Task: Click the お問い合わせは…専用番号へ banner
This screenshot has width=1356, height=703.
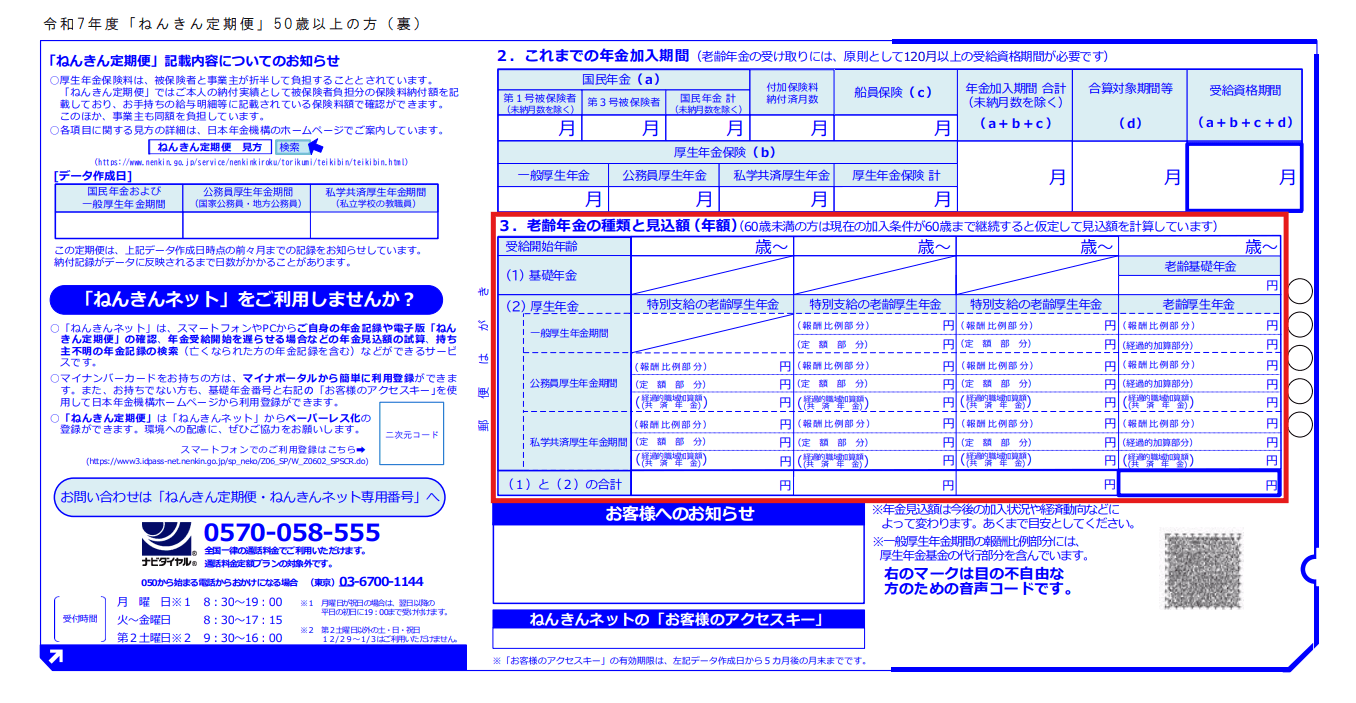Action: pyautogui.click(x=248, y=497)
